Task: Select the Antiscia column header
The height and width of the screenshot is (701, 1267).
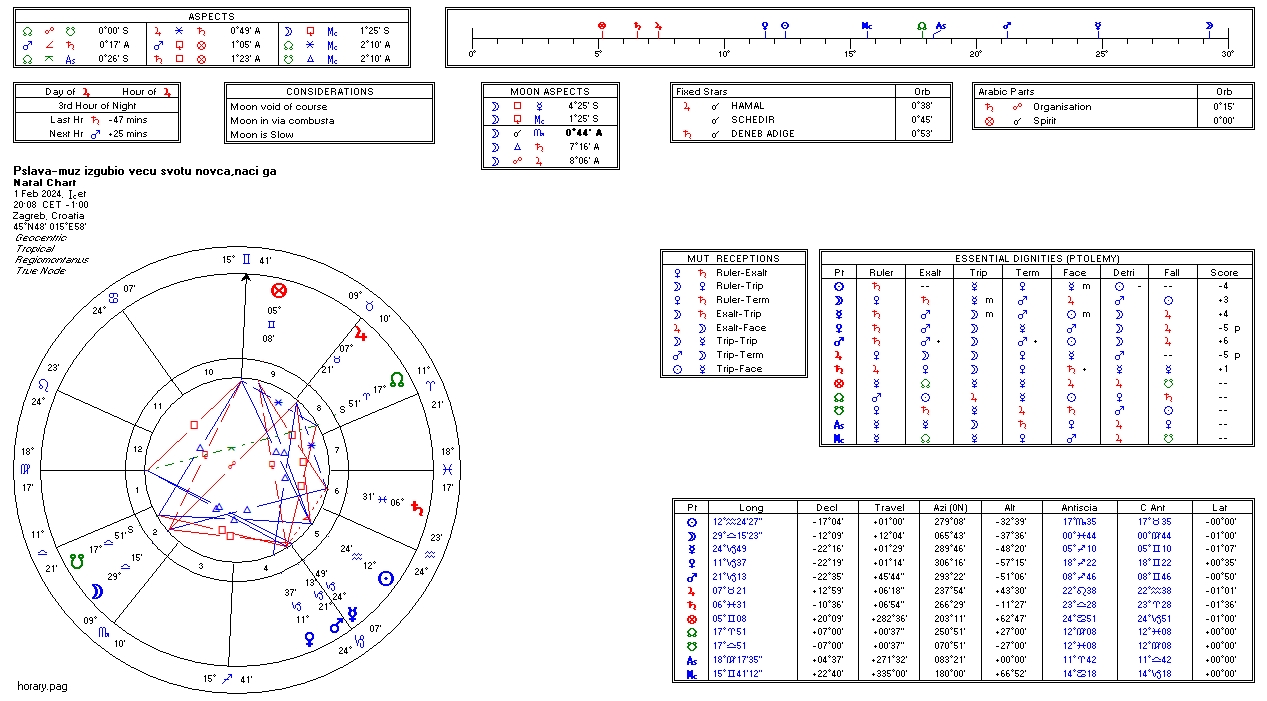Action: [x=1080, y=507]
